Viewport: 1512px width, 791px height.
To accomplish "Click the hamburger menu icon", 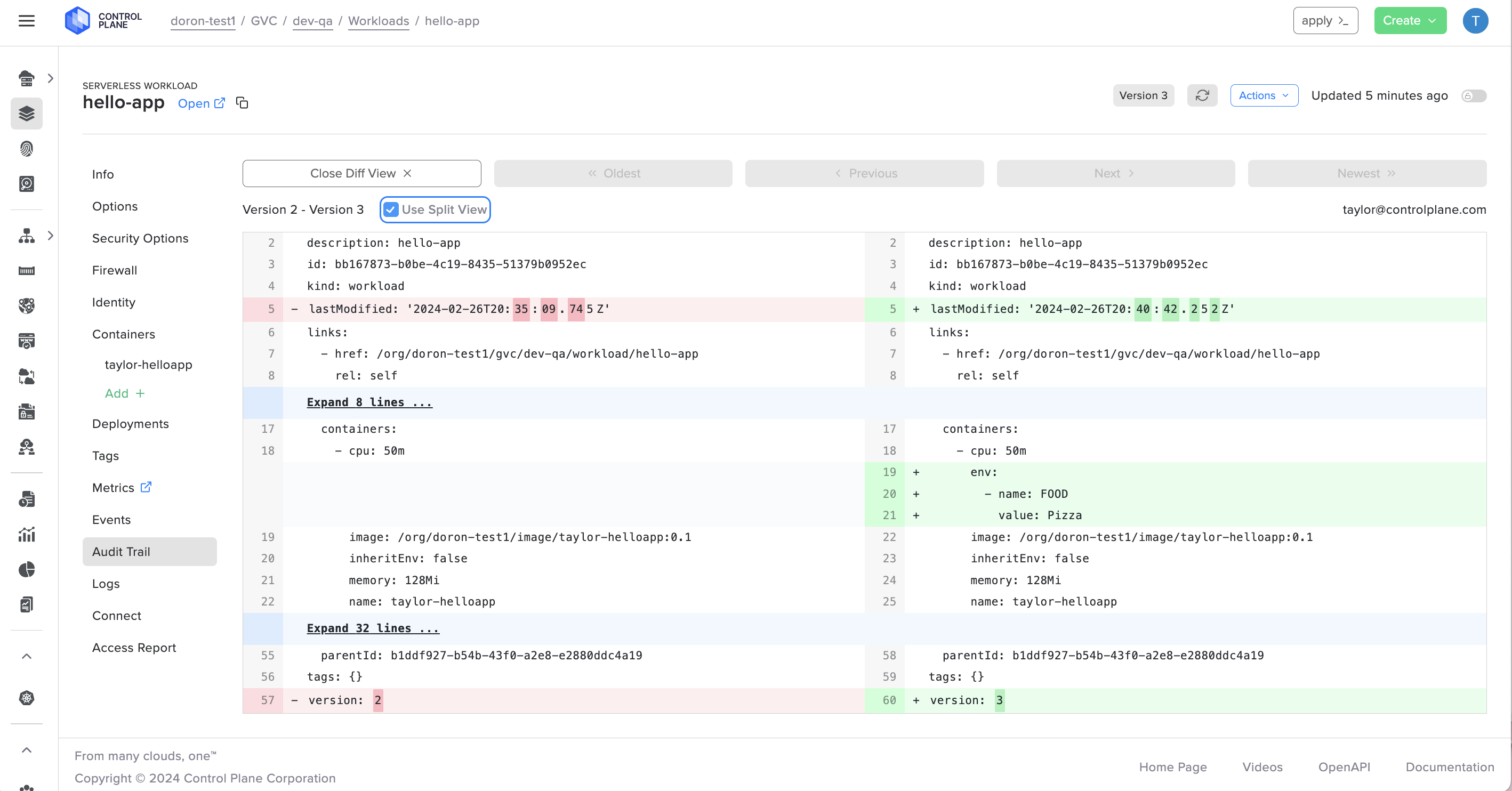I will tap(27, 21).
